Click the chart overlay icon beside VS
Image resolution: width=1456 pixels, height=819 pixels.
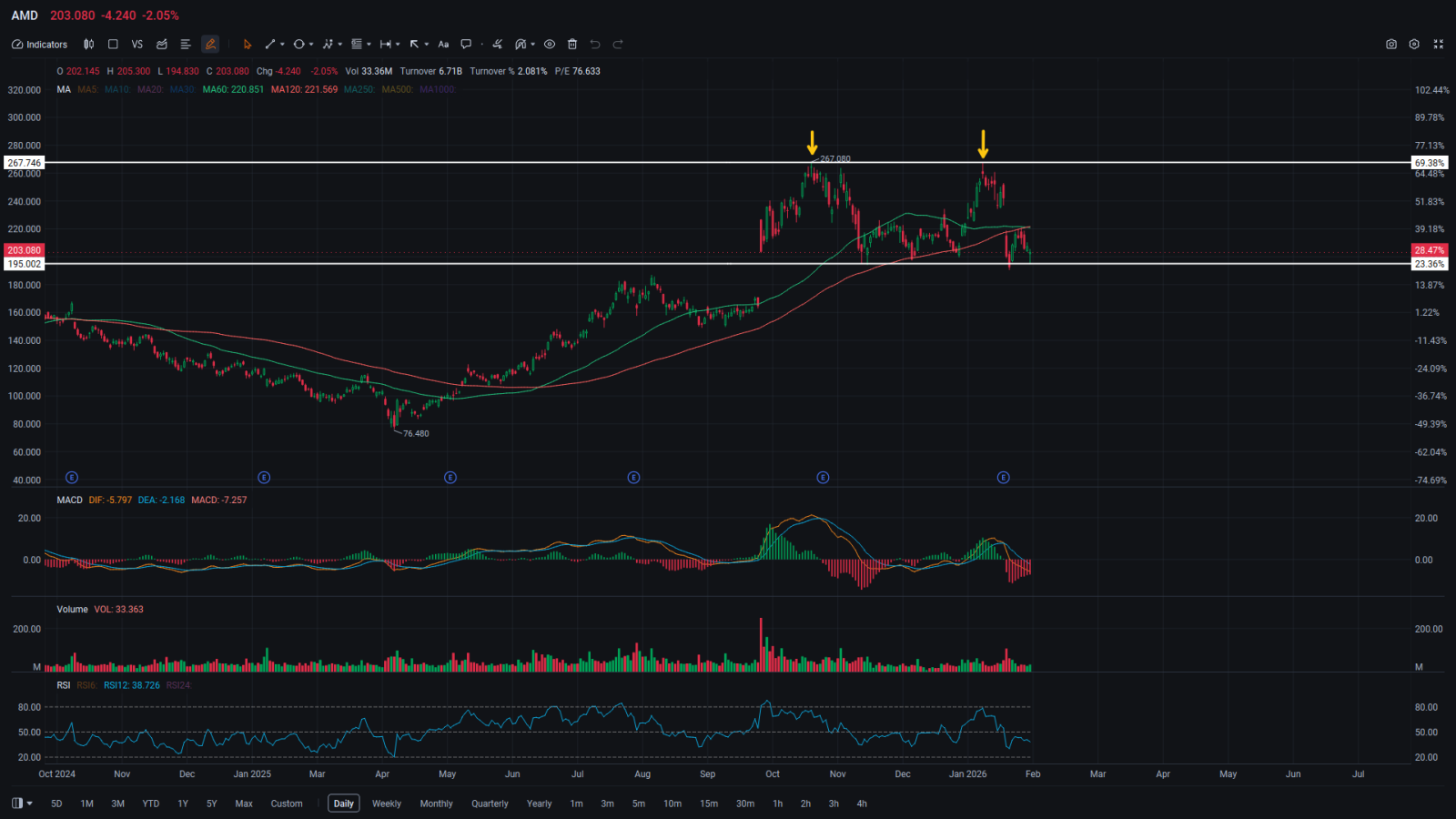click(x=162, y=44)
